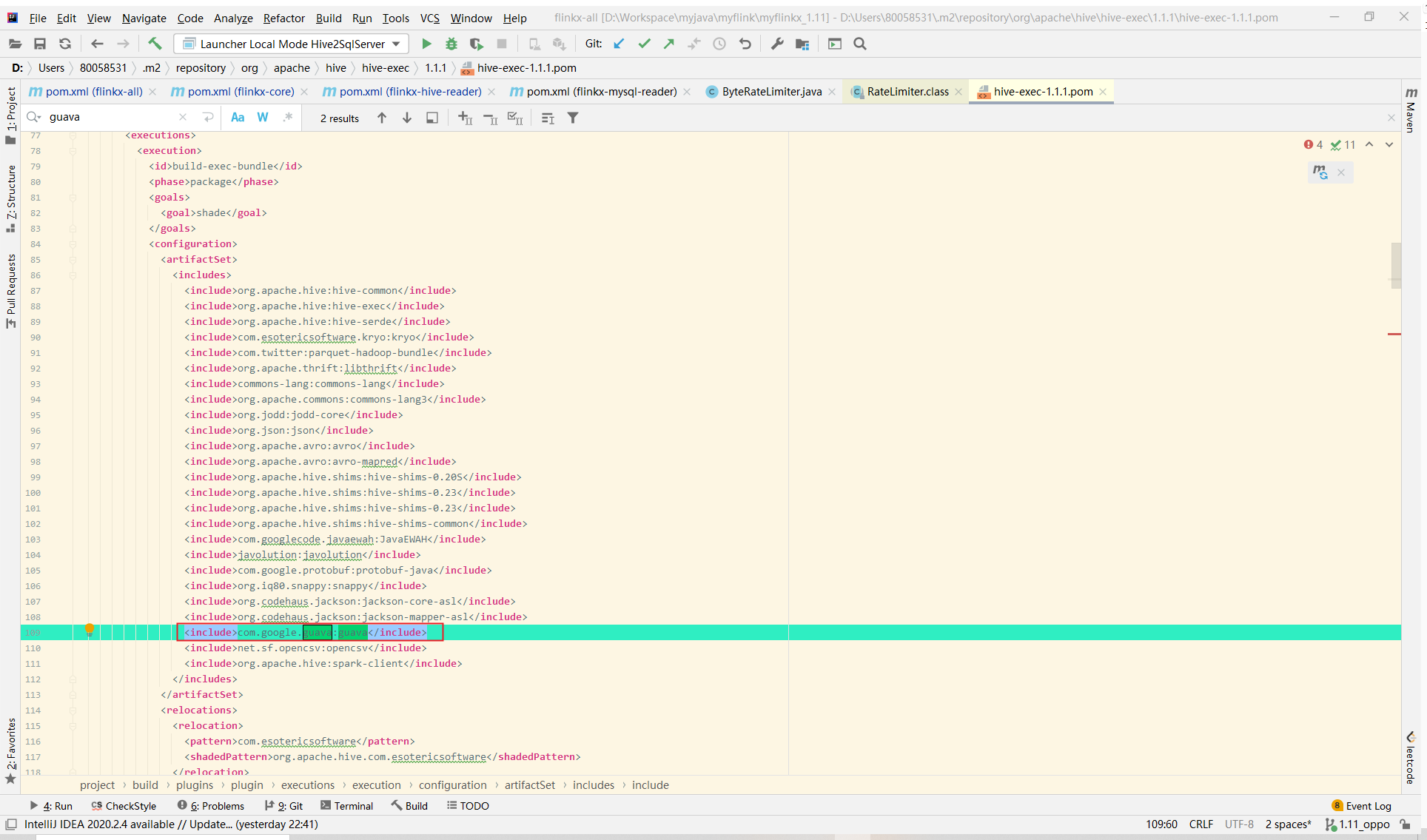Switch to the RateLimiter.class tab

(x=907, y=92)
